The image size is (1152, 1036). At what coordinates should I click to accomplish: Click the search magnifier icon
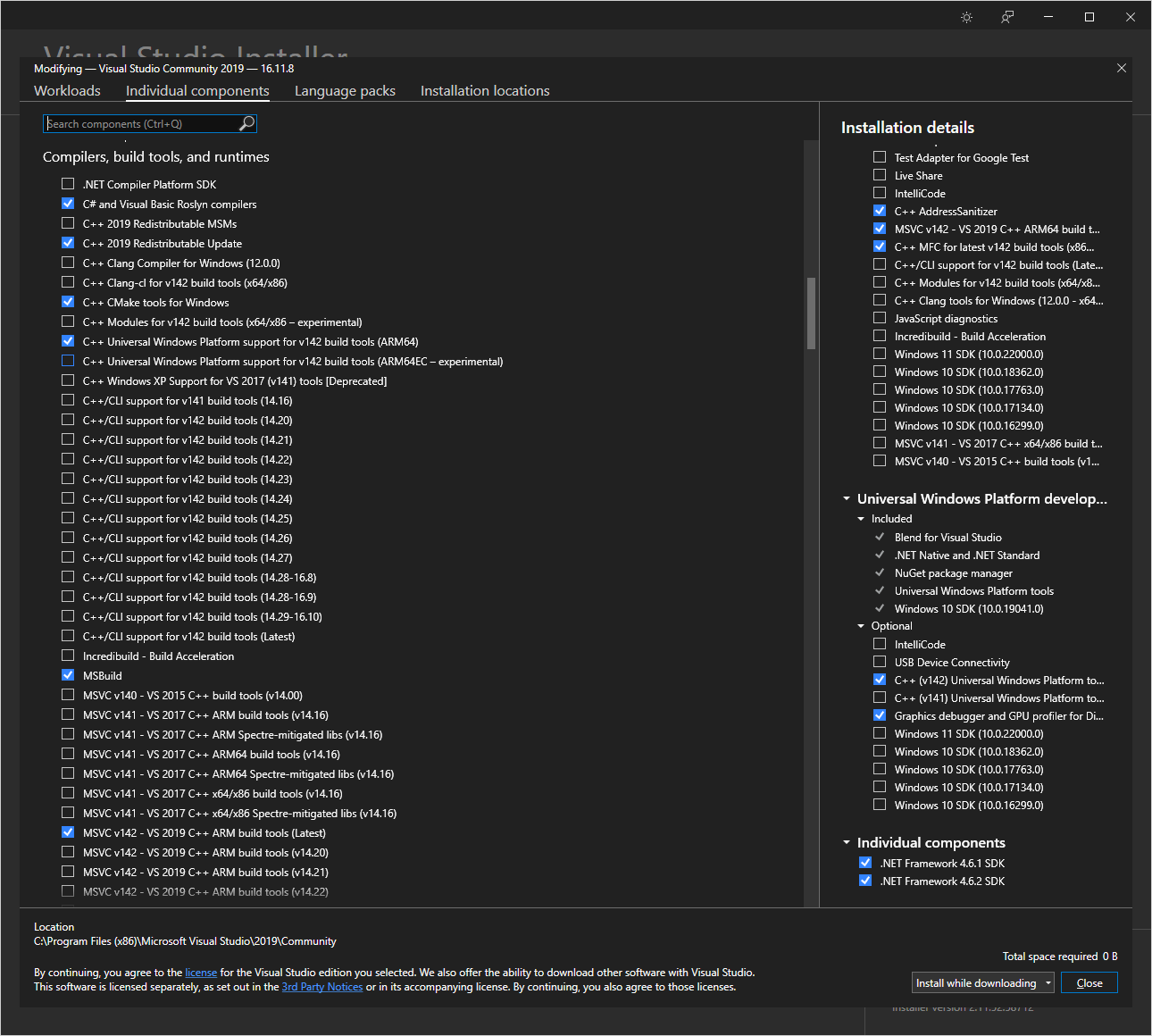click(246, 123)
